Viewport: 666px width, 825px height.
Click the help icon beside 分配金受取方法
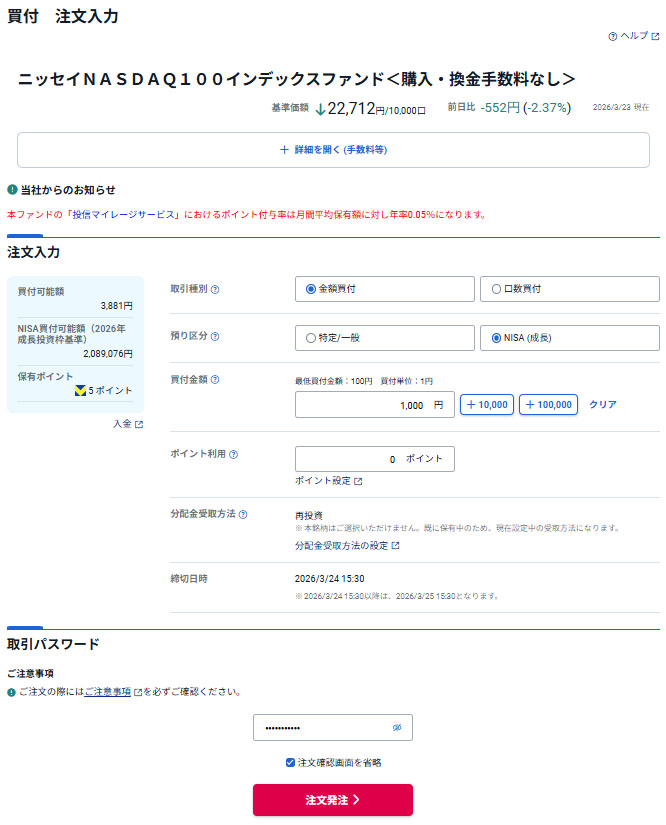pos(243,515)
